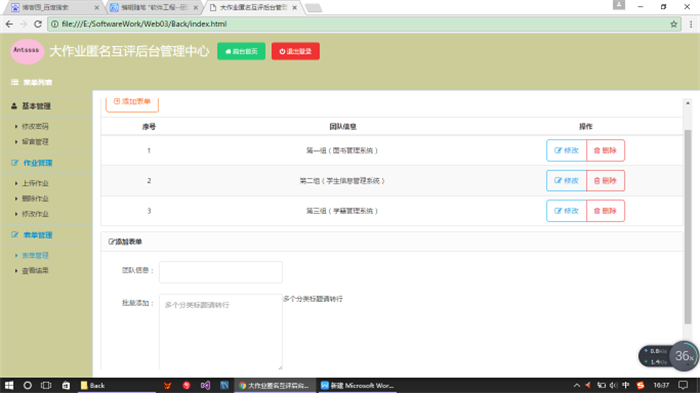The width and height of the screenshot is (700, 393).
Task: Click 删除 for row 2 第二组
Action: pyautogui.click(x=605, y=180)
